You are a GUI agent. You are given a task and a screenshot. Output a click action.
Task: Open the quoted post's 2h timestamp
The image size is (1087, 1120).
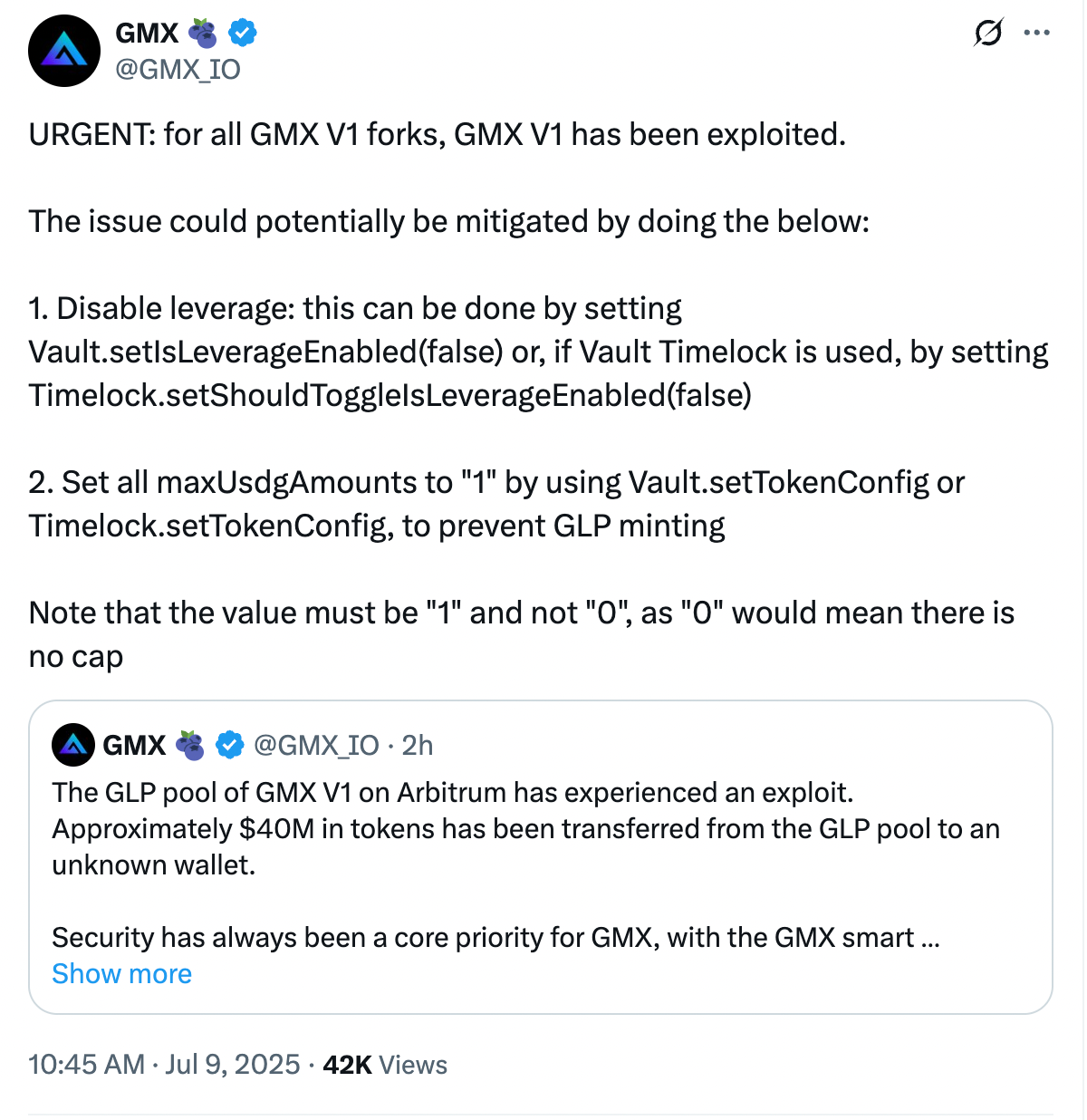[x=418, y=745]
